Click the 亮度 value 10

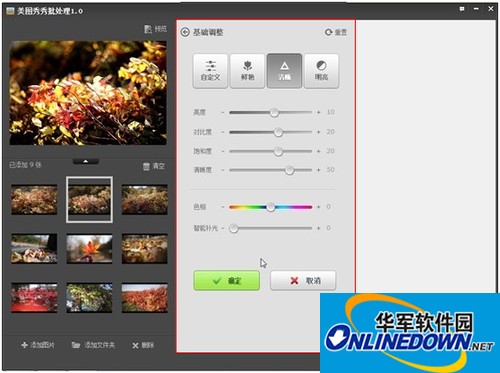coord(330,112)
